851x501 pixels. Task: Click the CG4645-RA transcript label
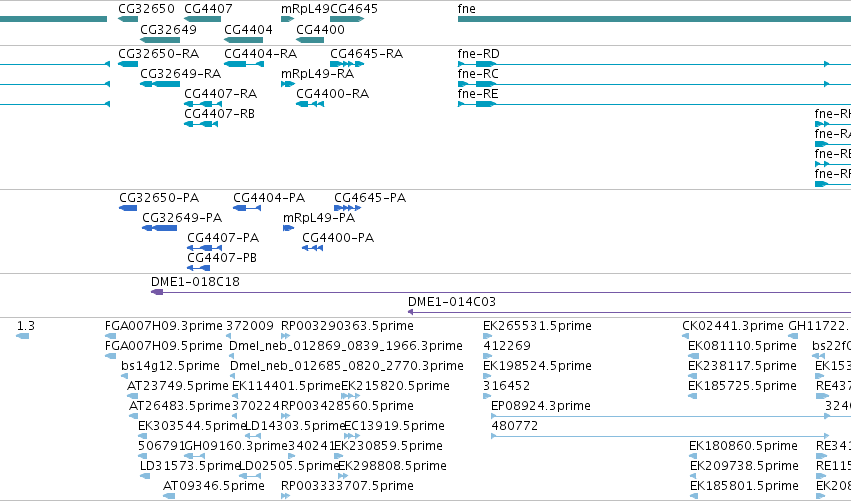[366, 54]
